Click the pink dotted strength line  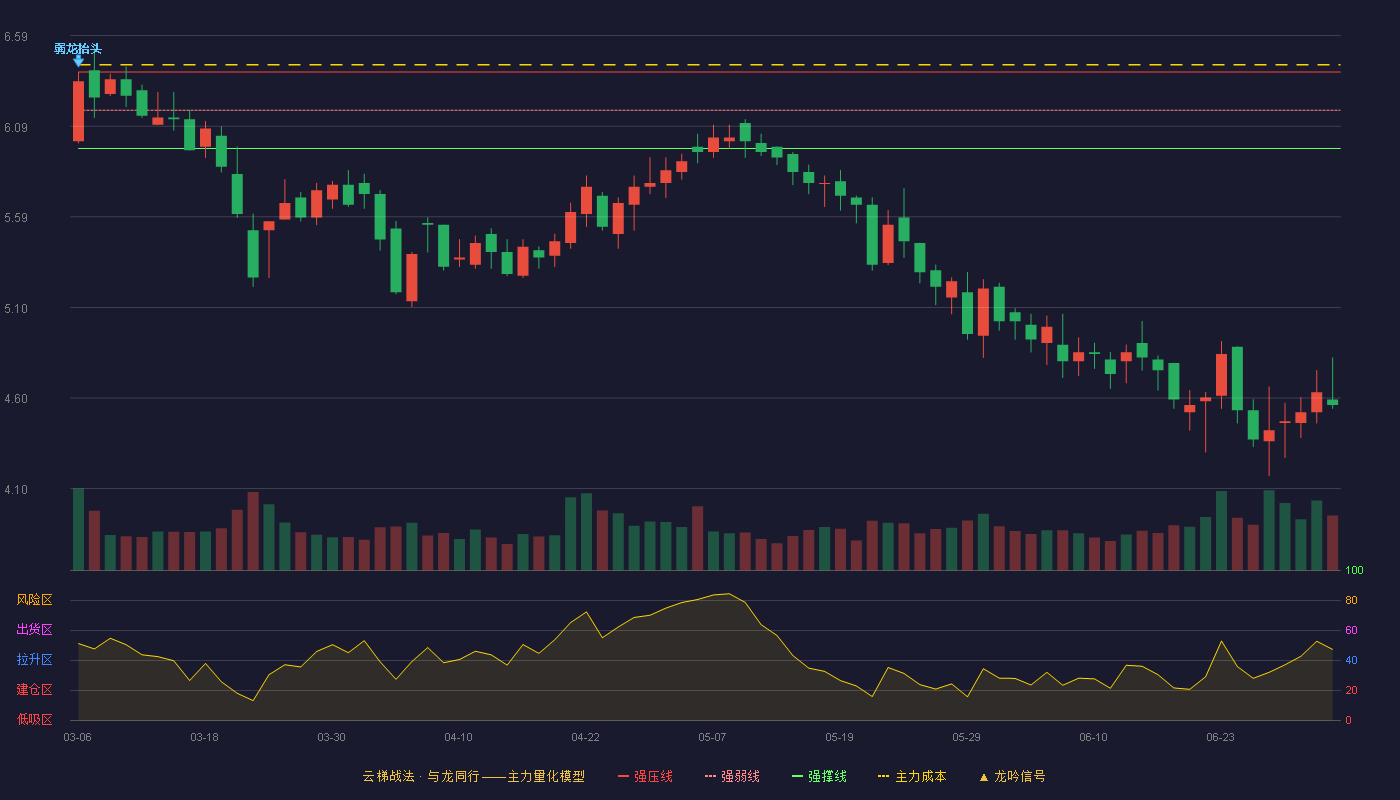709,110
